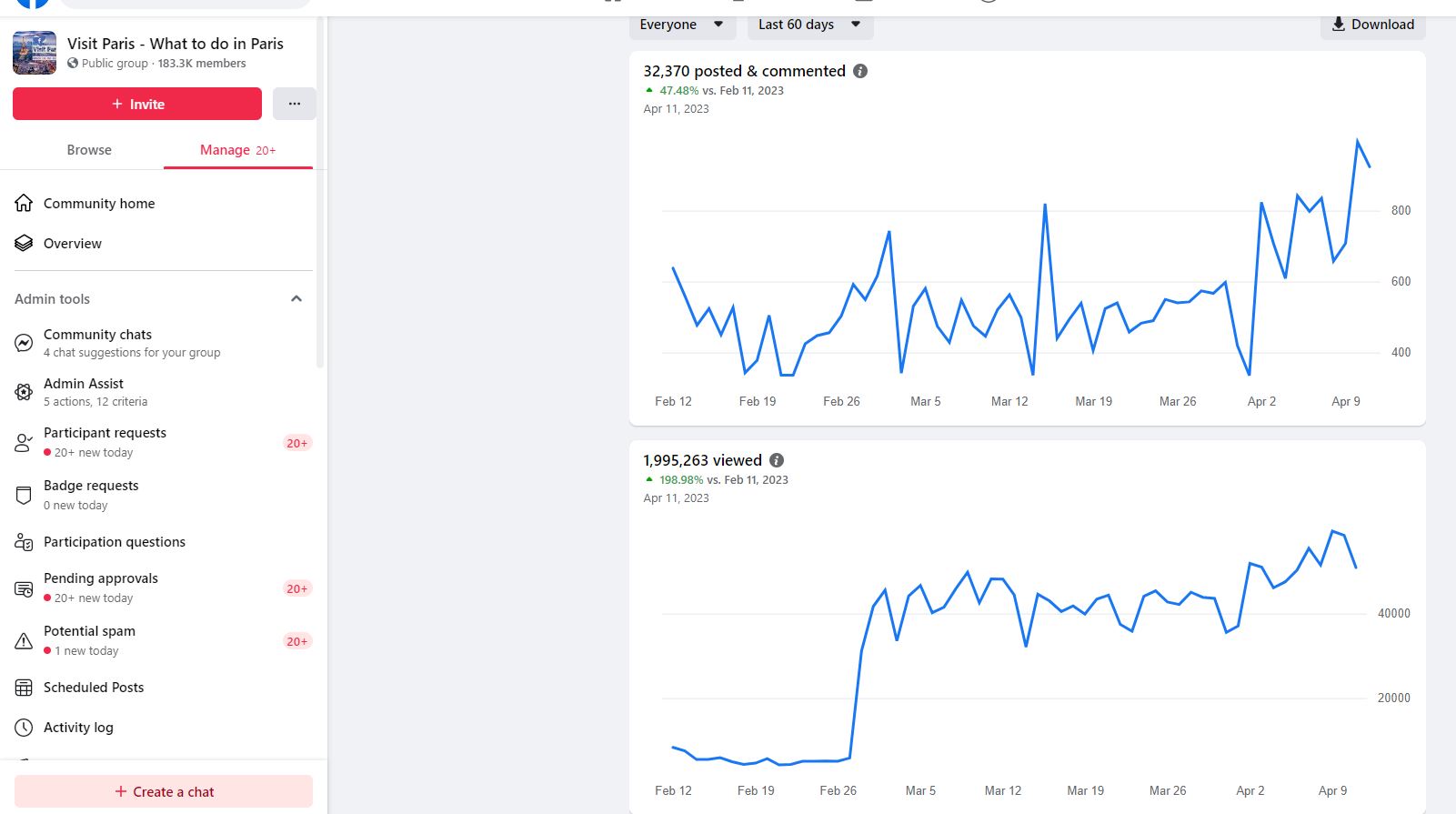
Task: Go to Overview section
Action: [x=164, y=243]
